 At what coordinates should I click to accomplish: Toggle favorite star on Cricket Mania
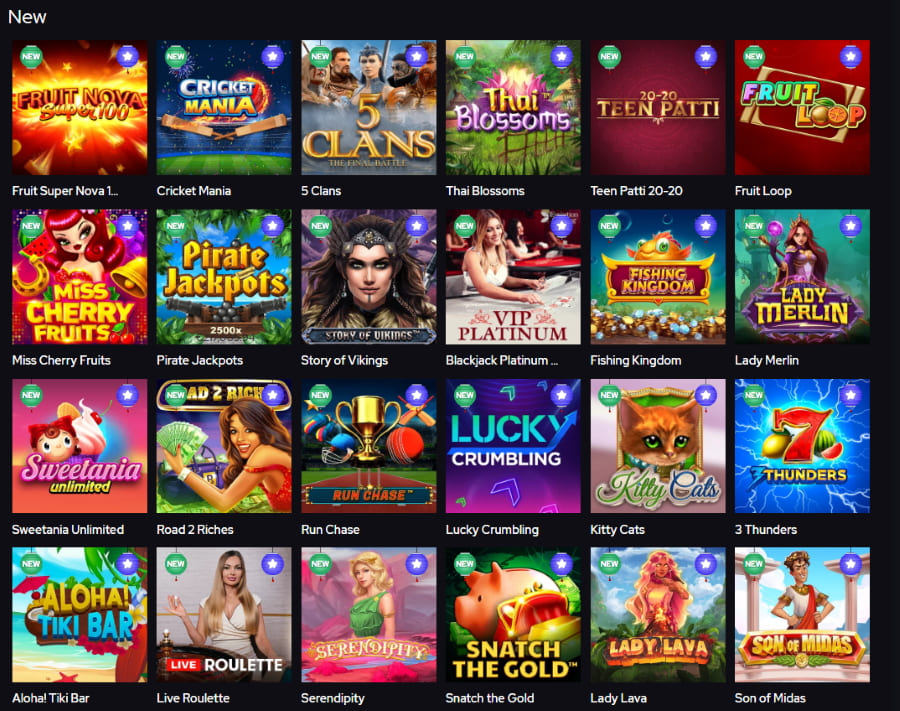(x=272, y=56)
